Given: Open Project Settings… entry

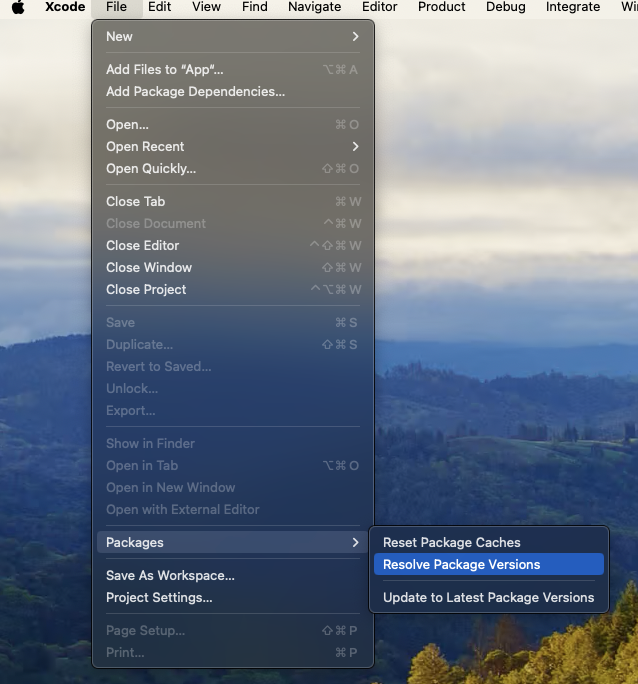Looking at the screenshot, I should pos(159,598).
